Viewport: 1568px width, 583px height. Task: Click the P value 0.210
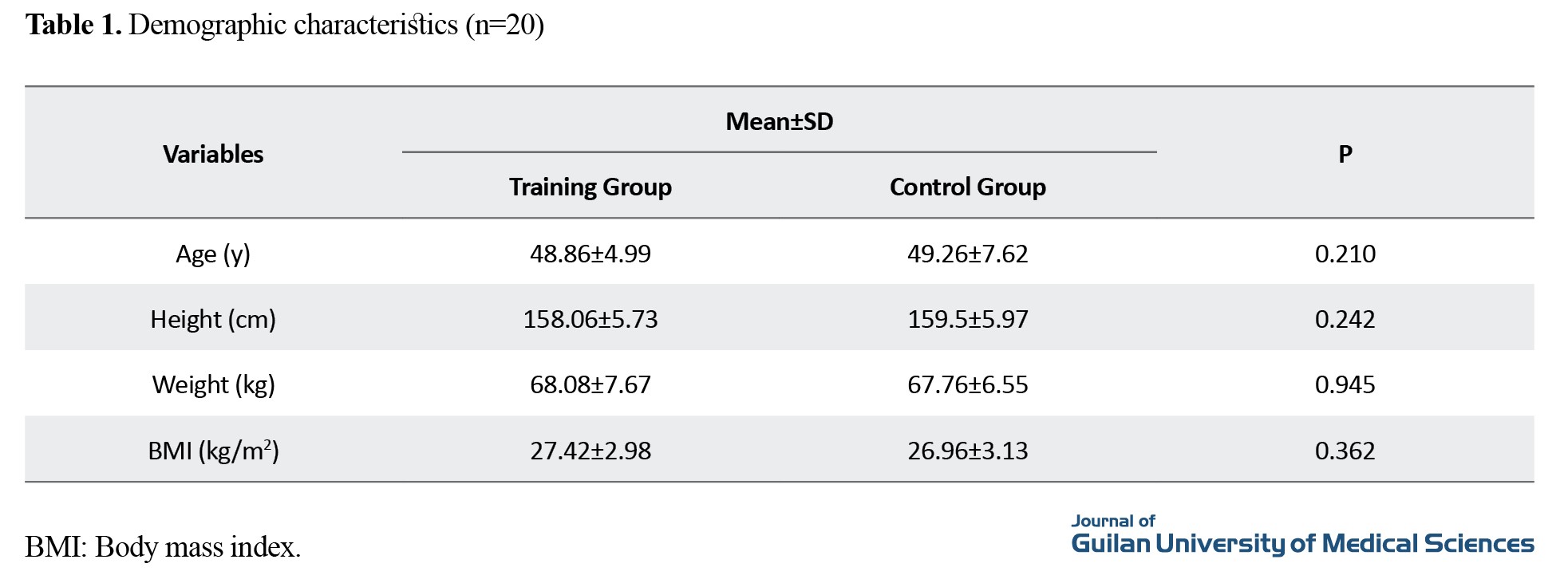[x=1345, y=254]
